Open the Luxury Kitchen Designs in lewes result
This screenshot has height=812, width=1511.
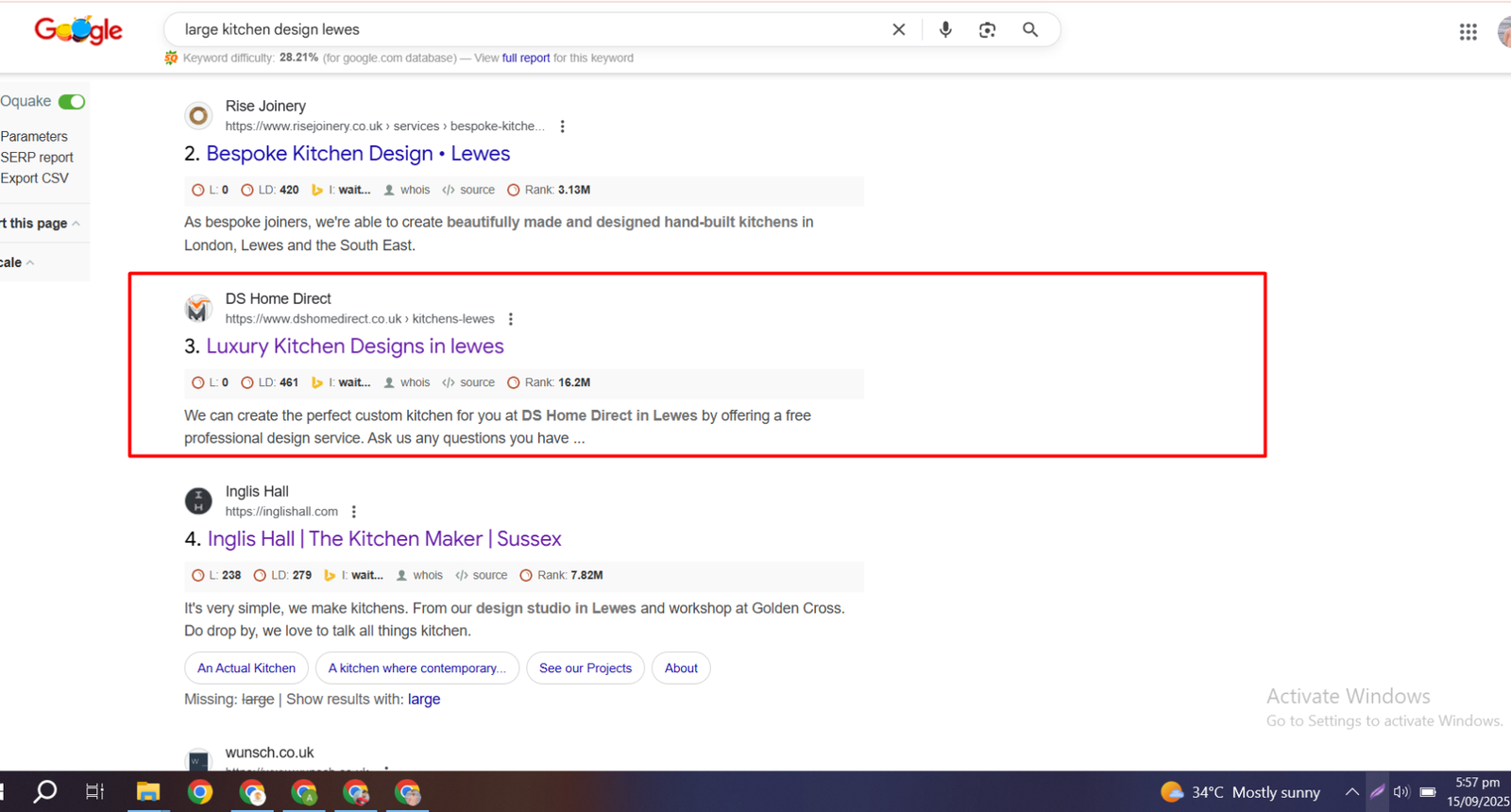pyautogui.click(x=354, y=347)
